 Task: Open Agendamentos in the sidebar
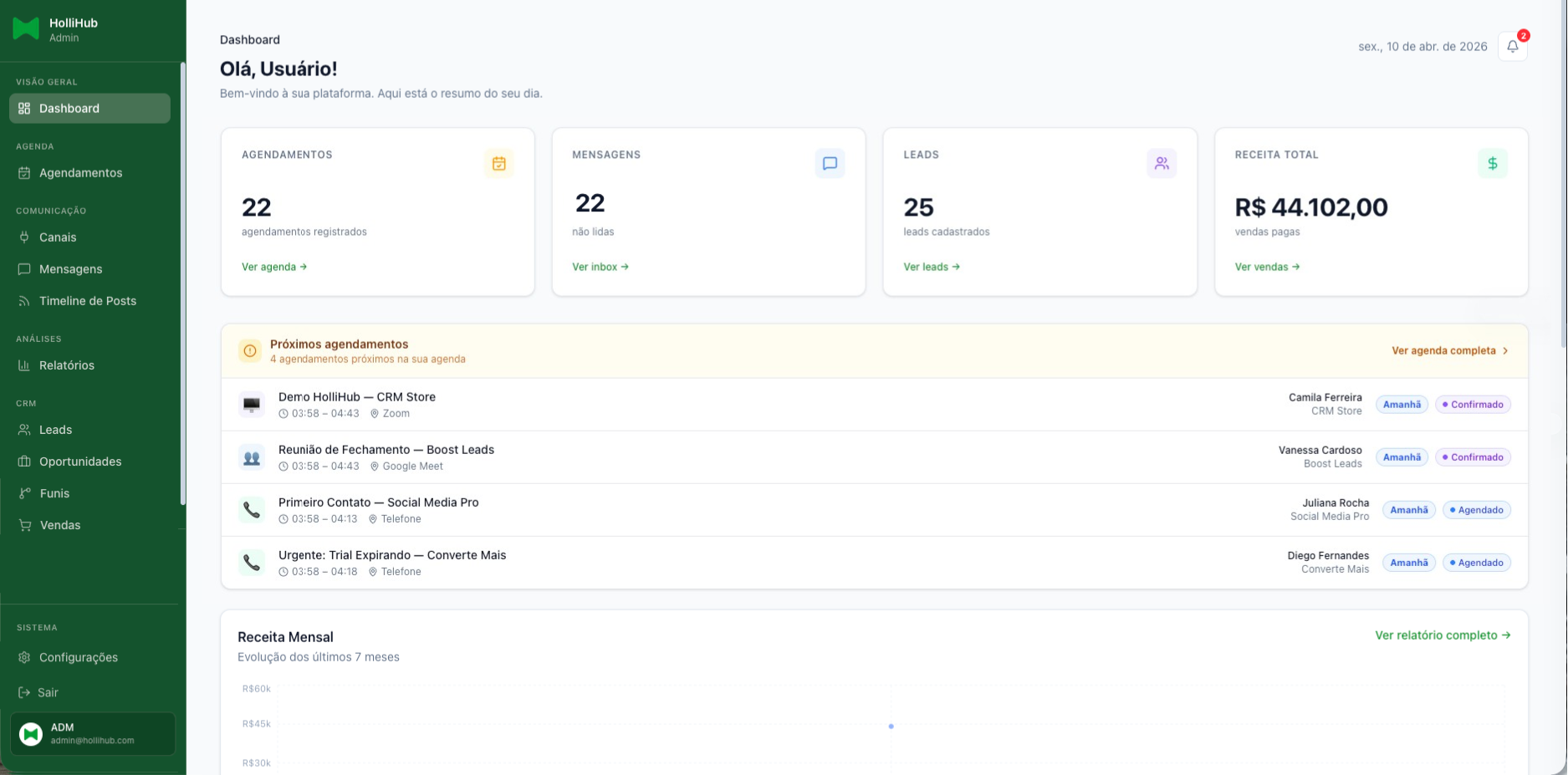(x=80, y=173)
